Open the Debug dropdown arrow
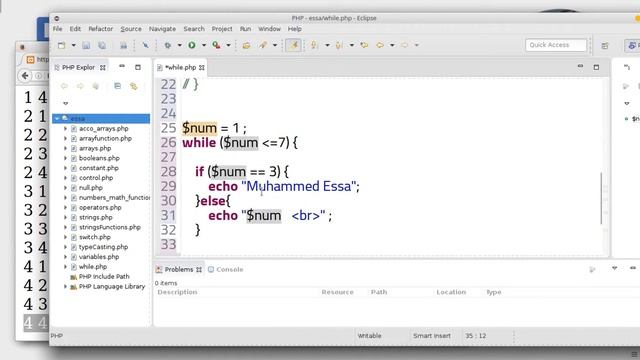Image resolution: width=640 pixels, height=360 pixels. click(x=180, y=45)
